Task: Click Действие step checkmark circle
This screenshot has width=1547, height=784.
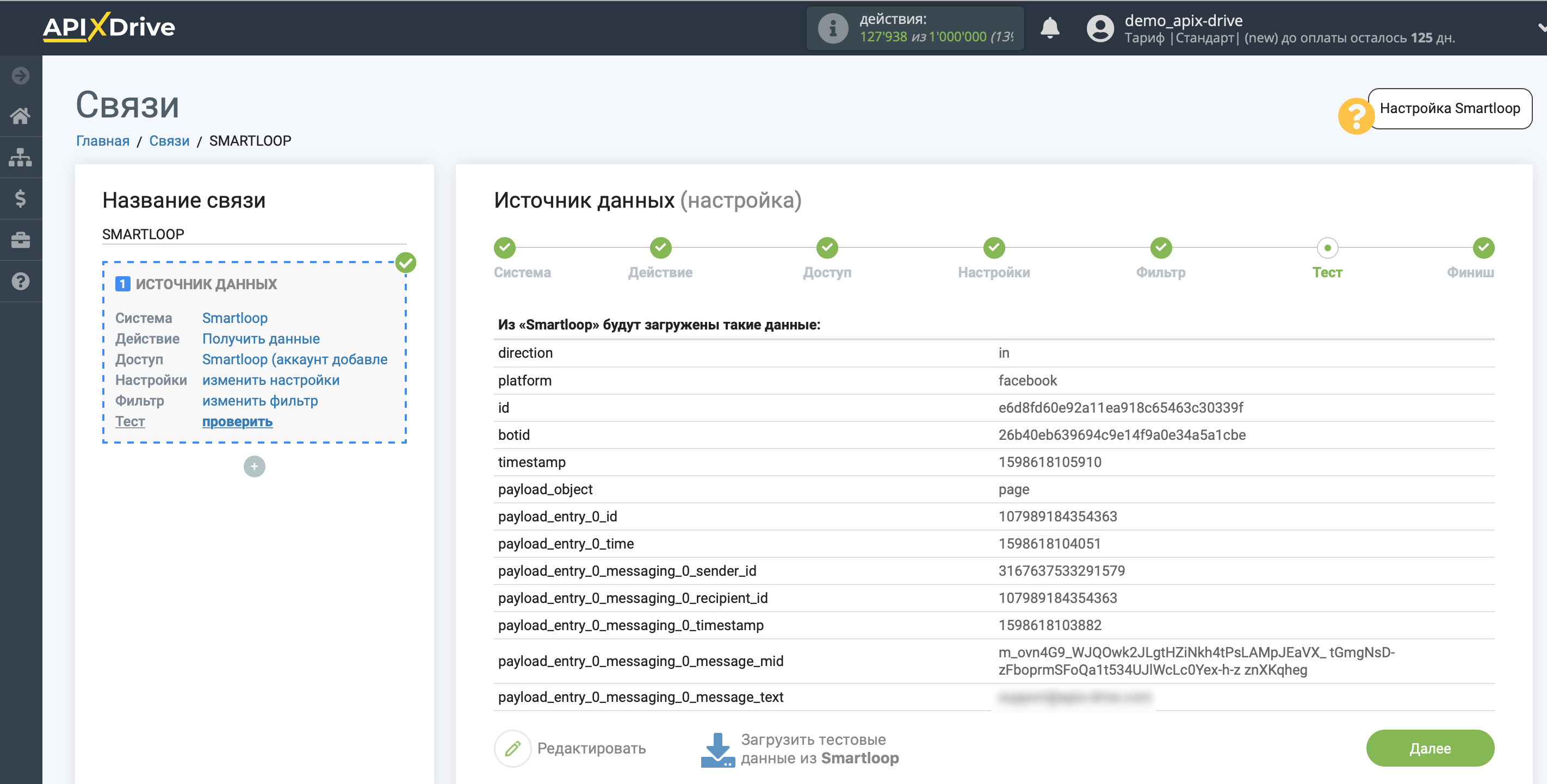Action: 660,247
